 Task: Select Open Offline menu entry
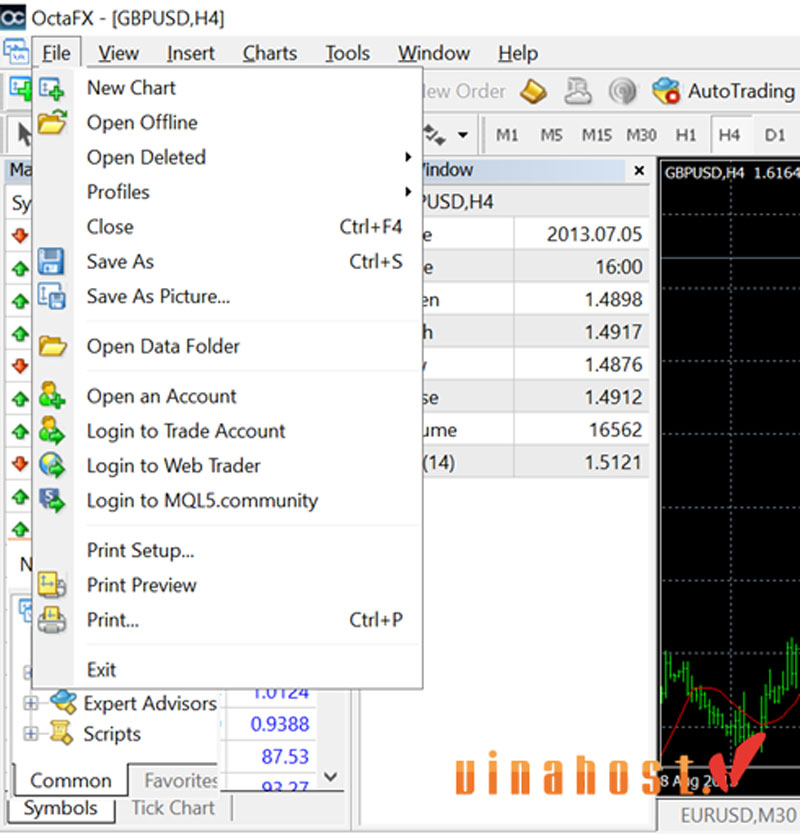(x=226, y=123)
